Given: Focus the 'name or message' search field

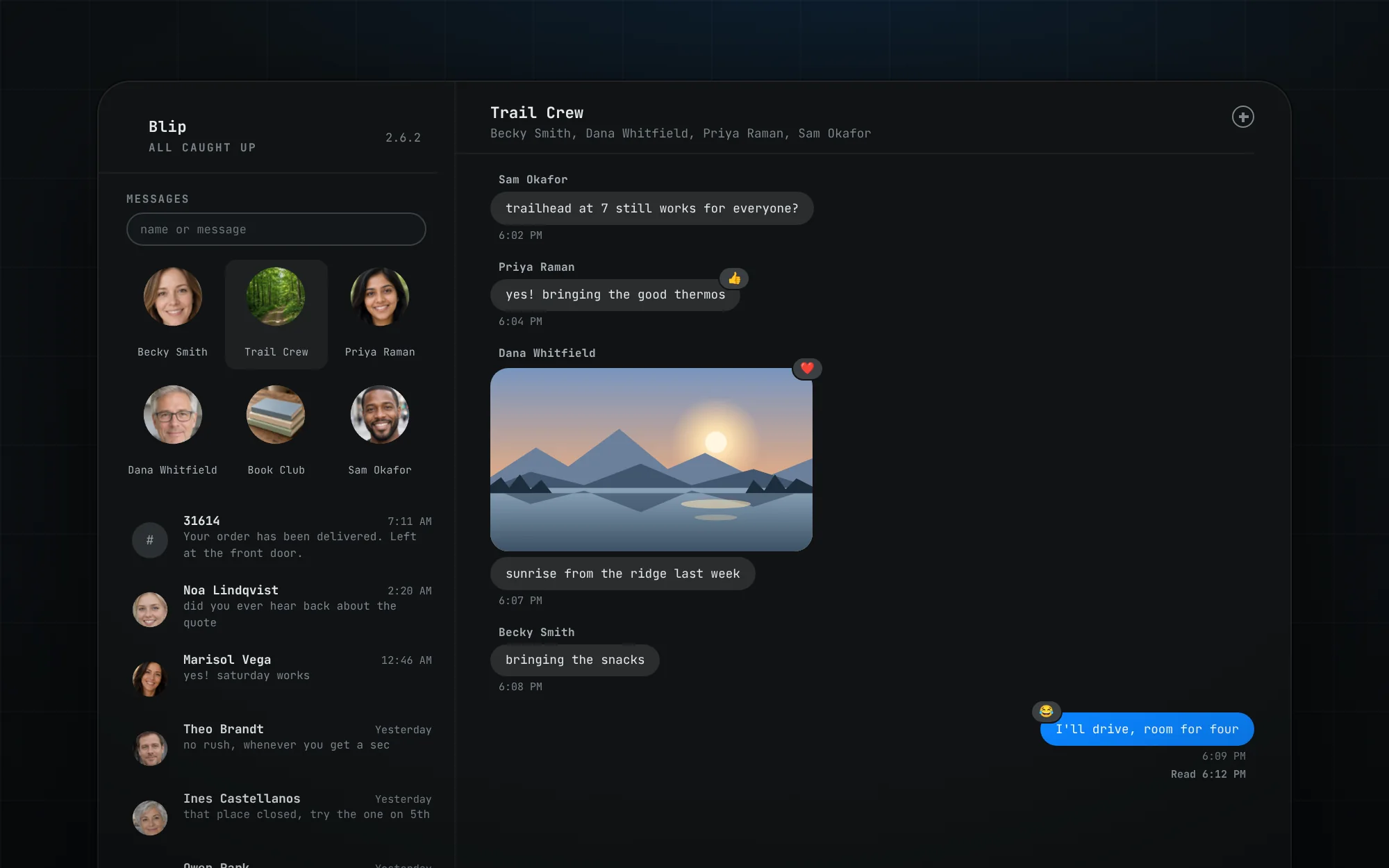Looking at the screenshot, I should pyautogui.click(x=276, y=229).
